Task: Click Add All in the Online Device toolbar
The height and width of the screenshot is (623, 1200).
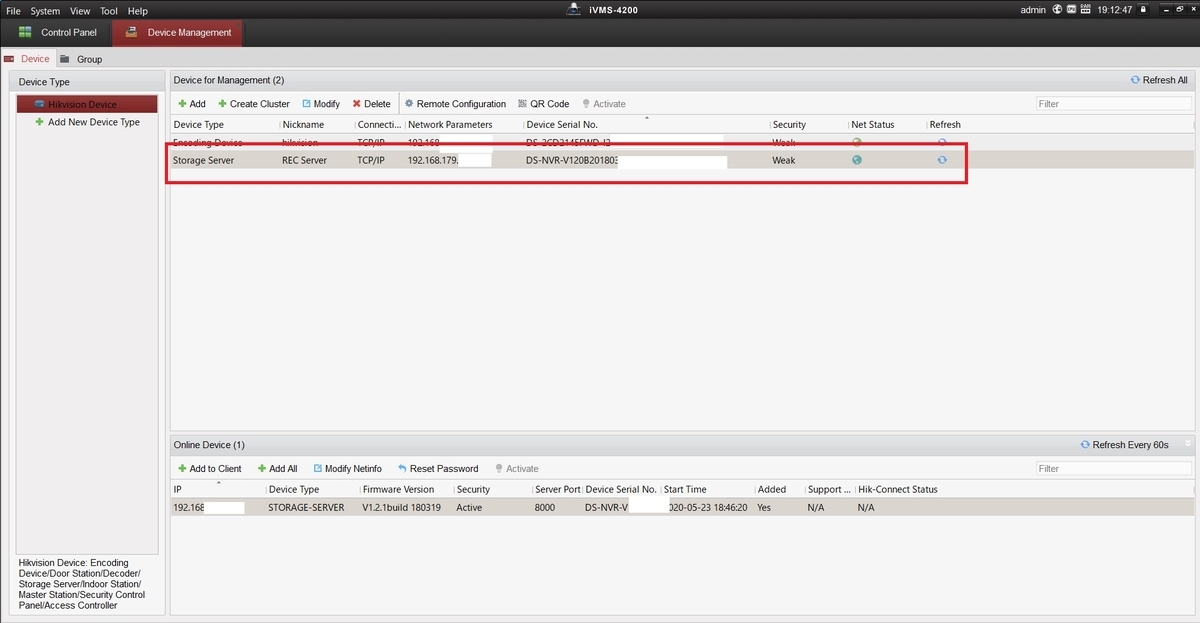Action: (x=277, y=469)
